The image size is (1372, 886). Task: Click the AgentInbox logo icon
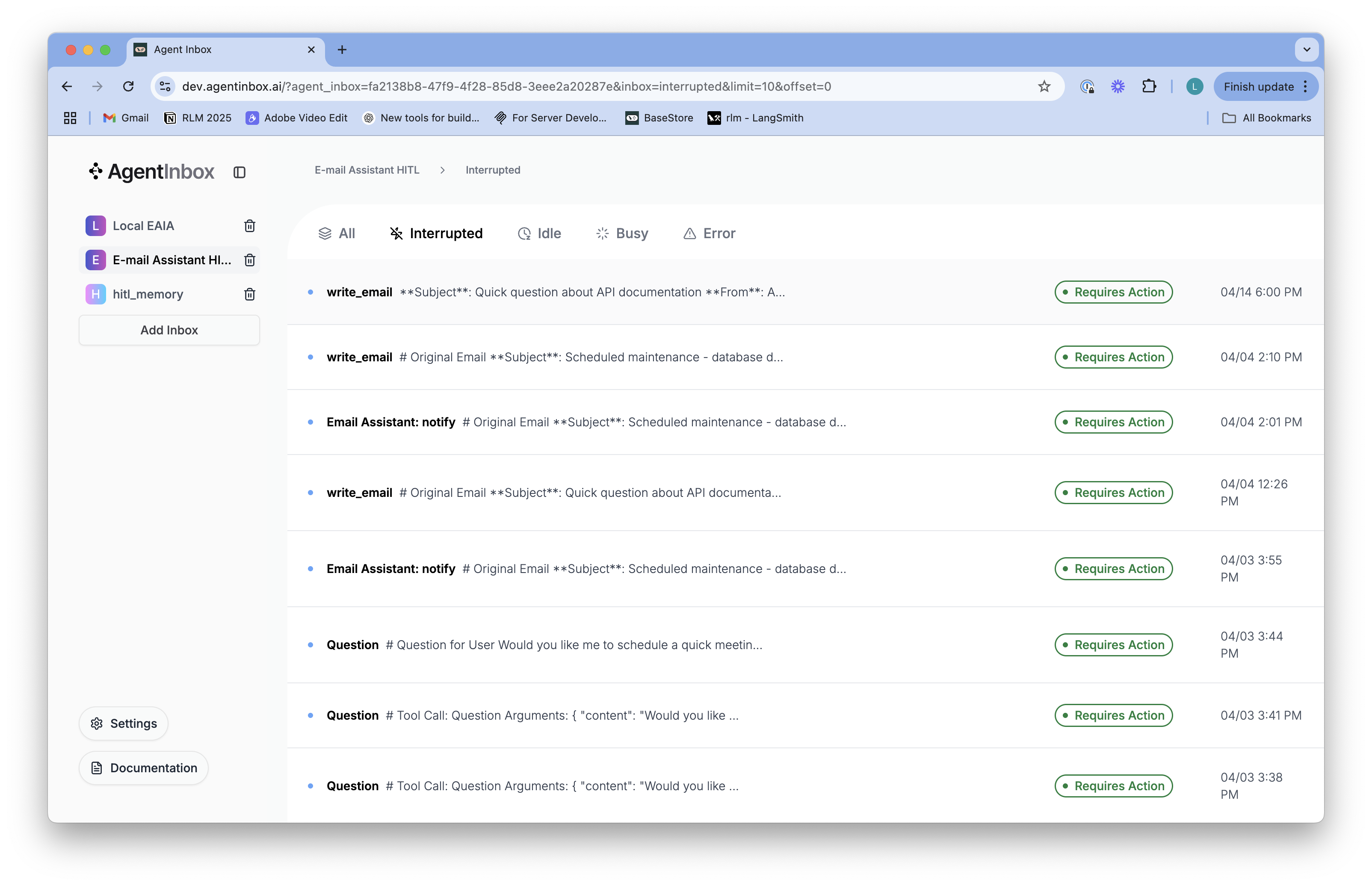[95, 171]
